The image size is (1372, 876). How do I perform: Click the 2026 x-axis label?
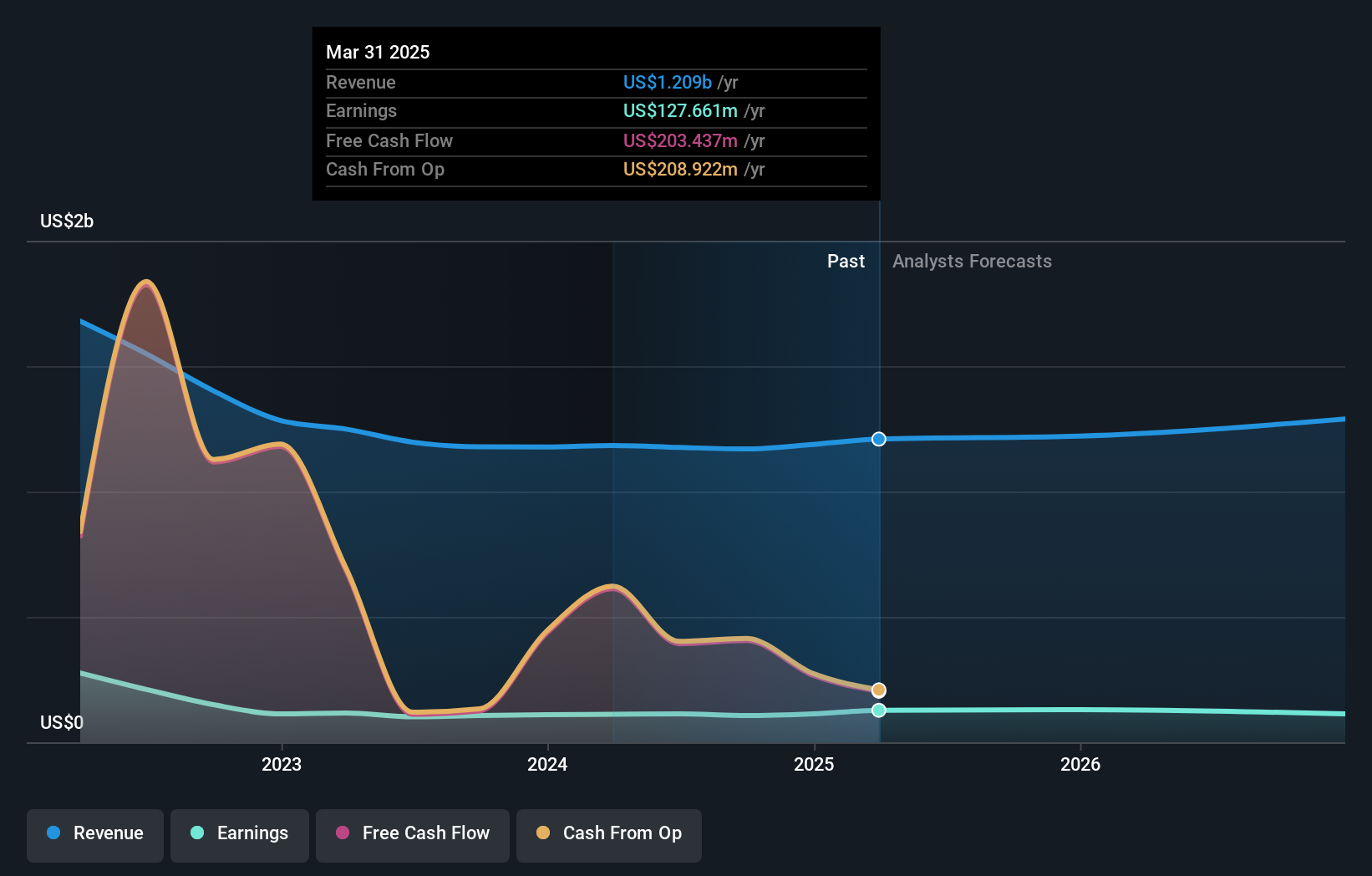(x=1080, y=764)
